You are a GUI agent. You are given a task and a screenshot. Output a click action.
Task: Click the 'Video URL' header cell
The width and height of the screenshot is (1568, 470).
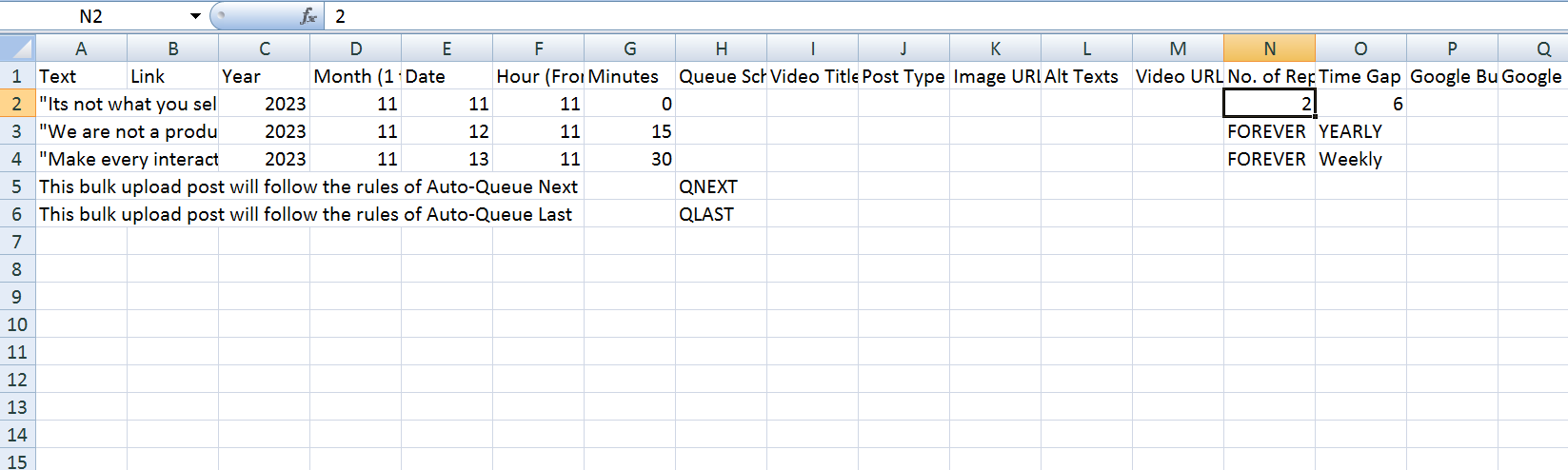(1178, 76)
